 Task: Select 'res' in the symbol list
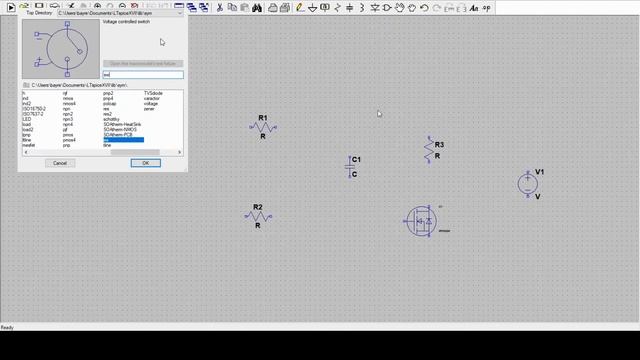coord(107,109)
